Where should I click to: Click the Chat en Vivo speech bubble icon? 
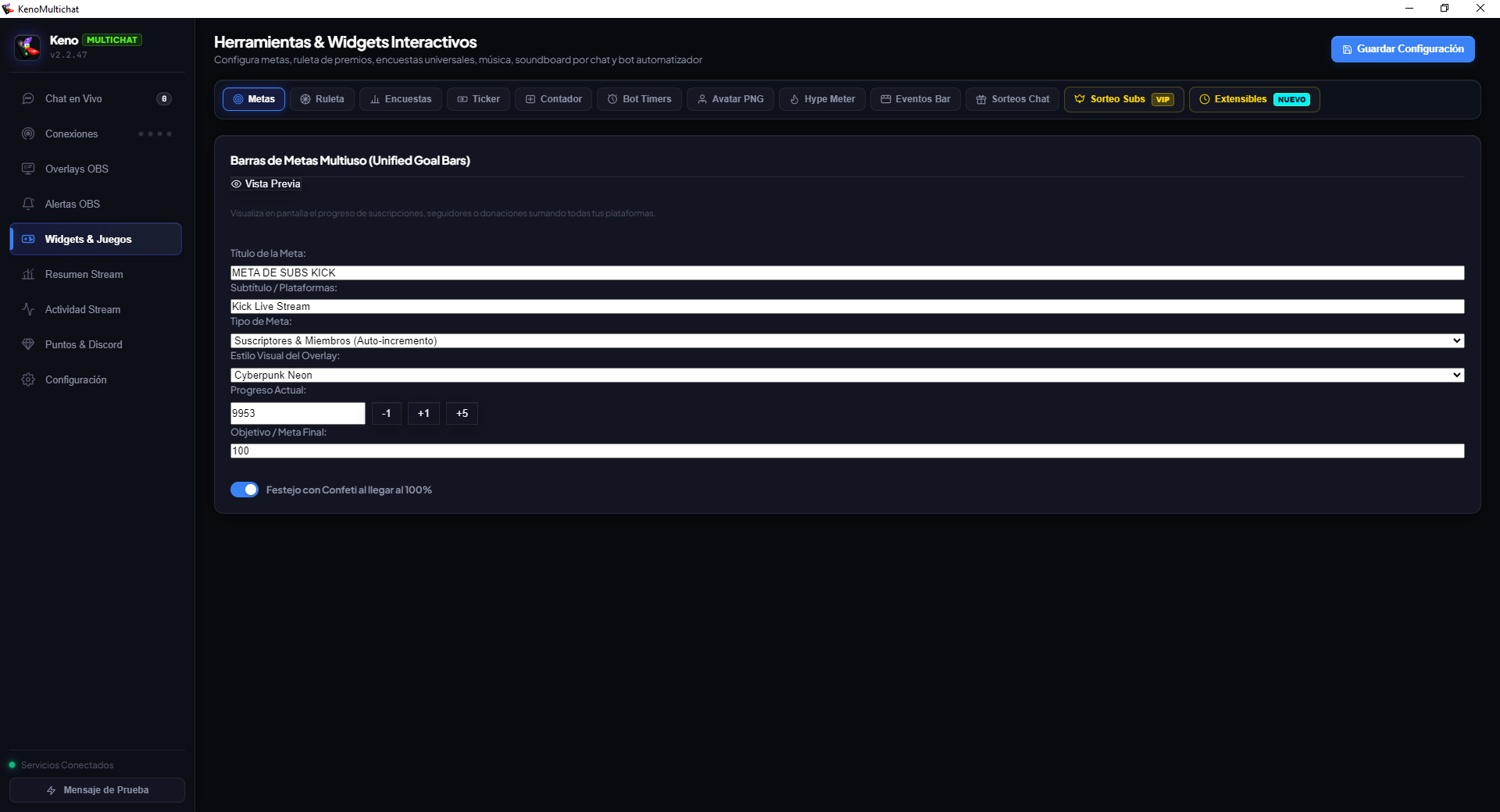coord(28,98)
